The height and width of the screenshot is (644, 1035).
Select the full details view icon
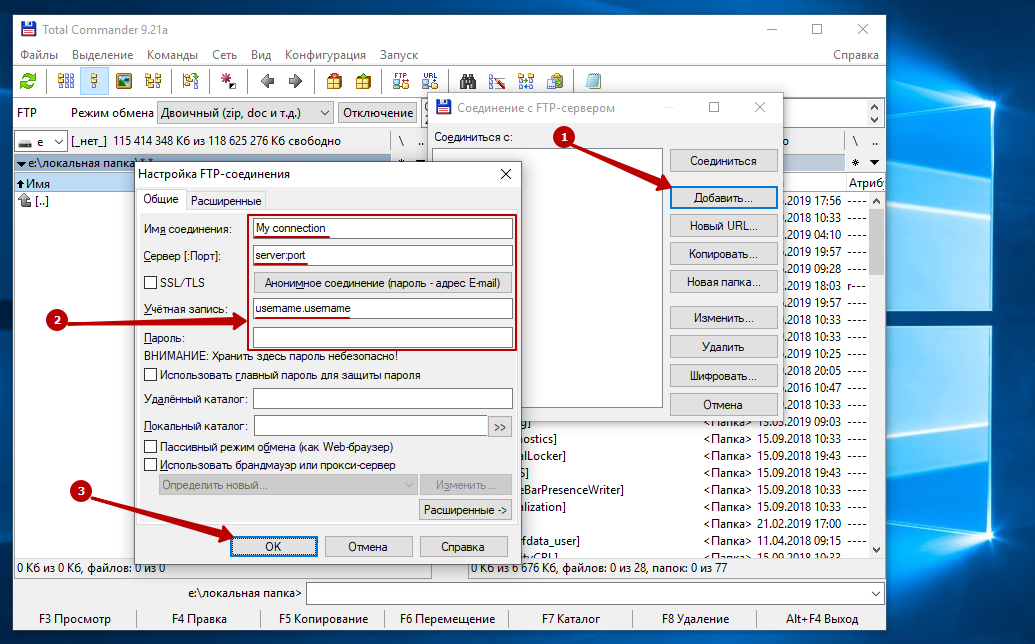pyautogui.click(x=94, y=81)
